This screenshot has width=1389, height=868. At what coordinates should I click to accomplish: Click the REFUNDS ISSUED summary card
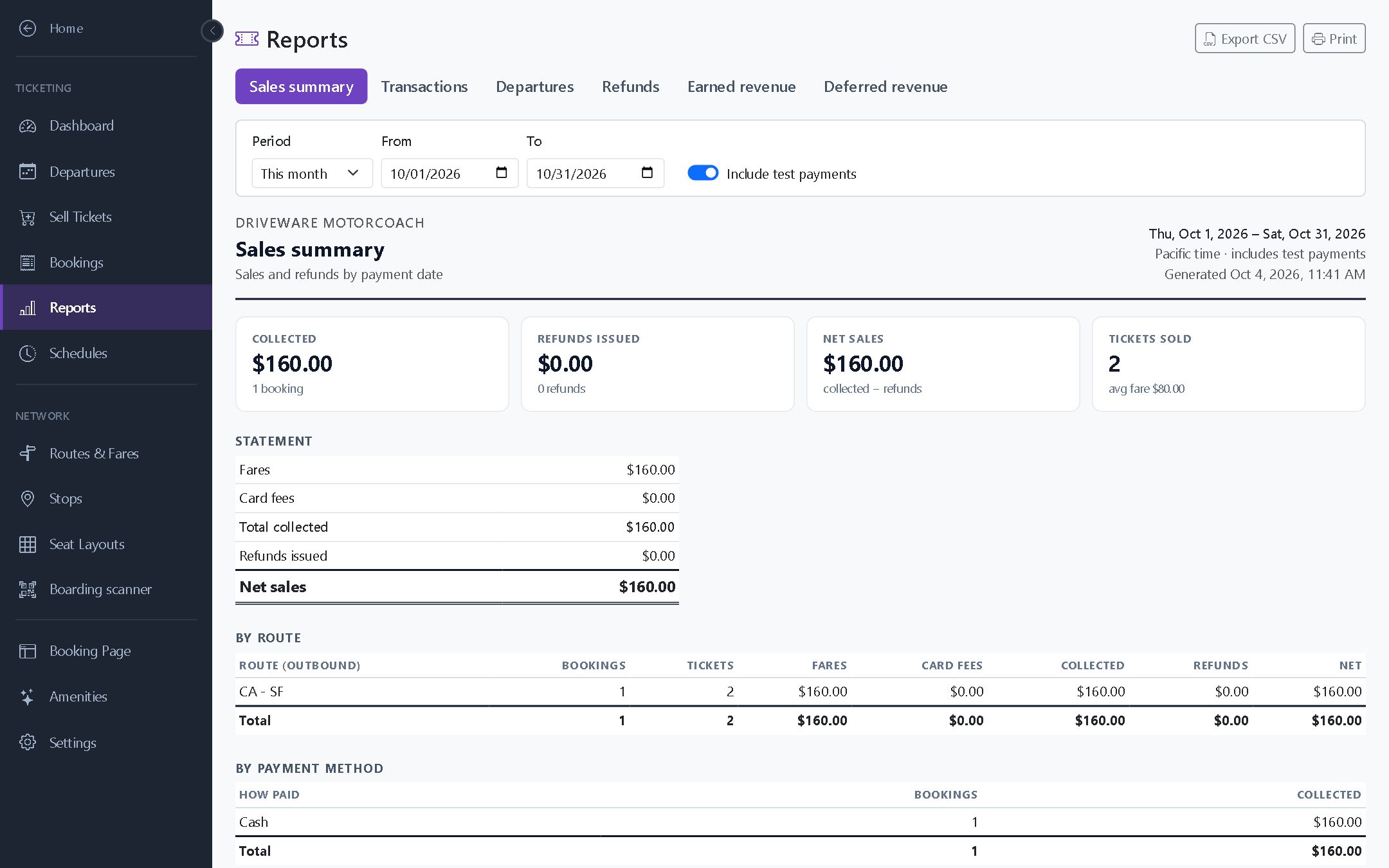657,364
